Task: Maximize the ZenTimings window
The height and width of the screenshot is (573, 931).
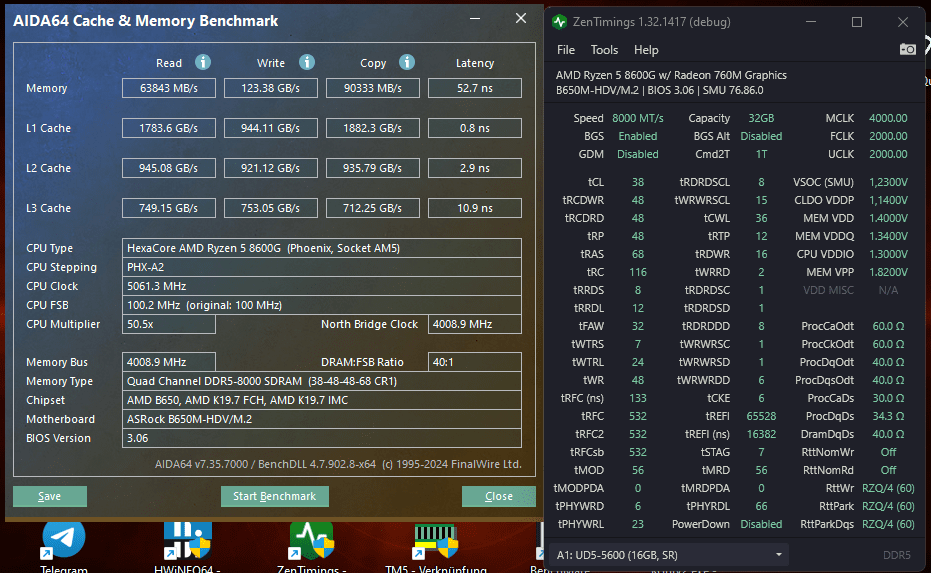Action: pos(857,22)
